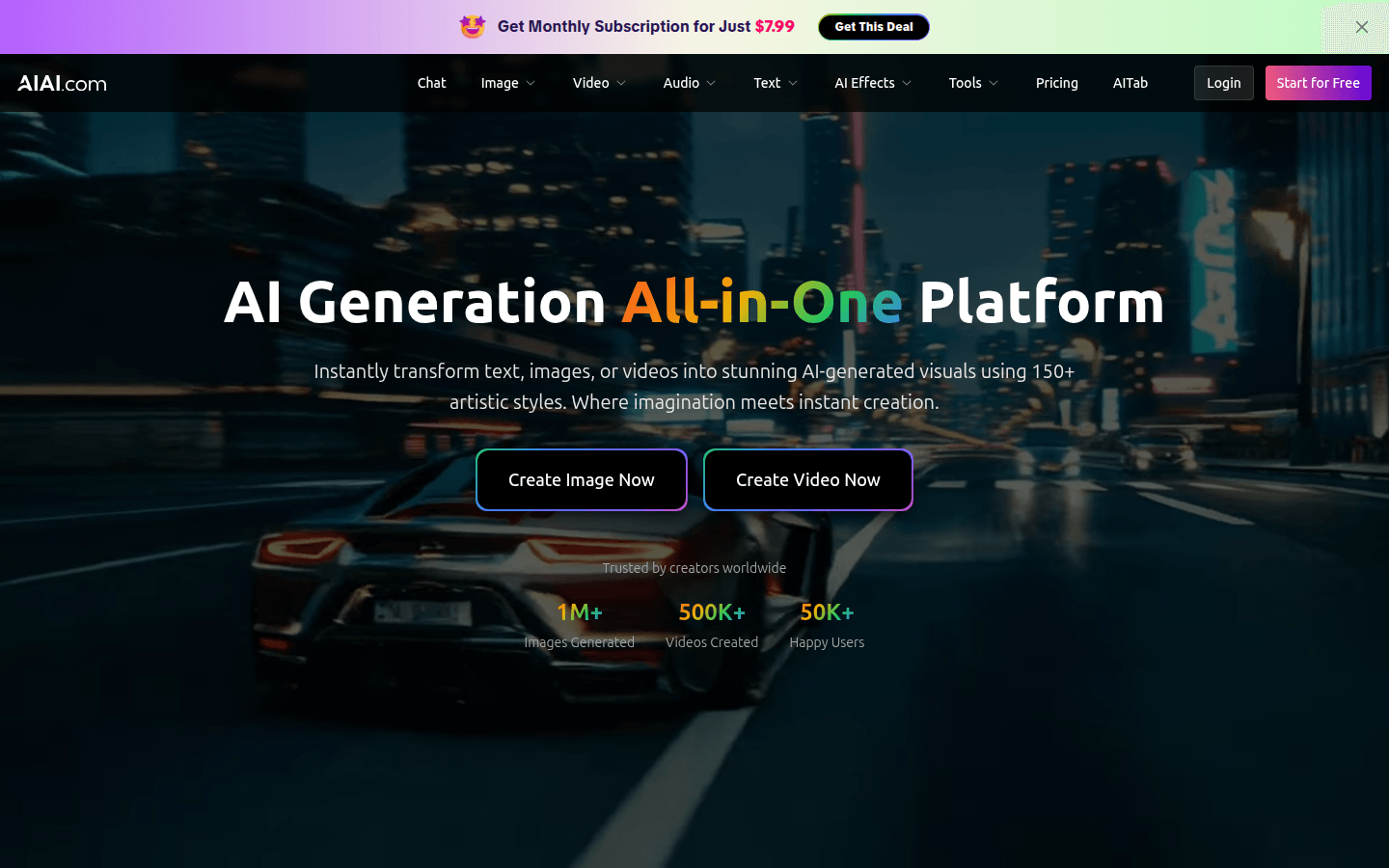The image size is (1389, 868).
Task: Expand the AI Effects chevron
Action: tap(907, 83)
